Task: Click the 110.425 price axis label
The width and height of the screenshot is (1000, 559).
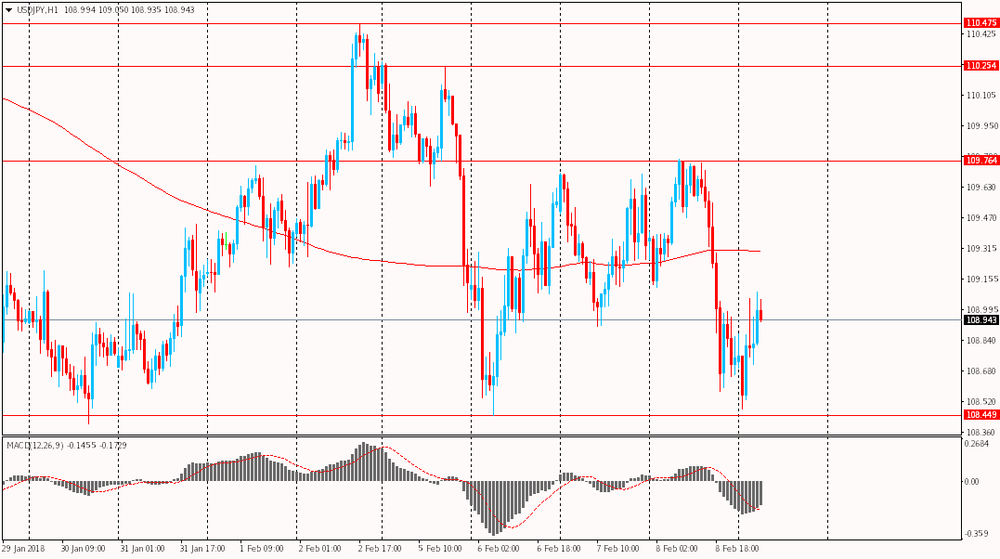Action: tap(982, 34)
